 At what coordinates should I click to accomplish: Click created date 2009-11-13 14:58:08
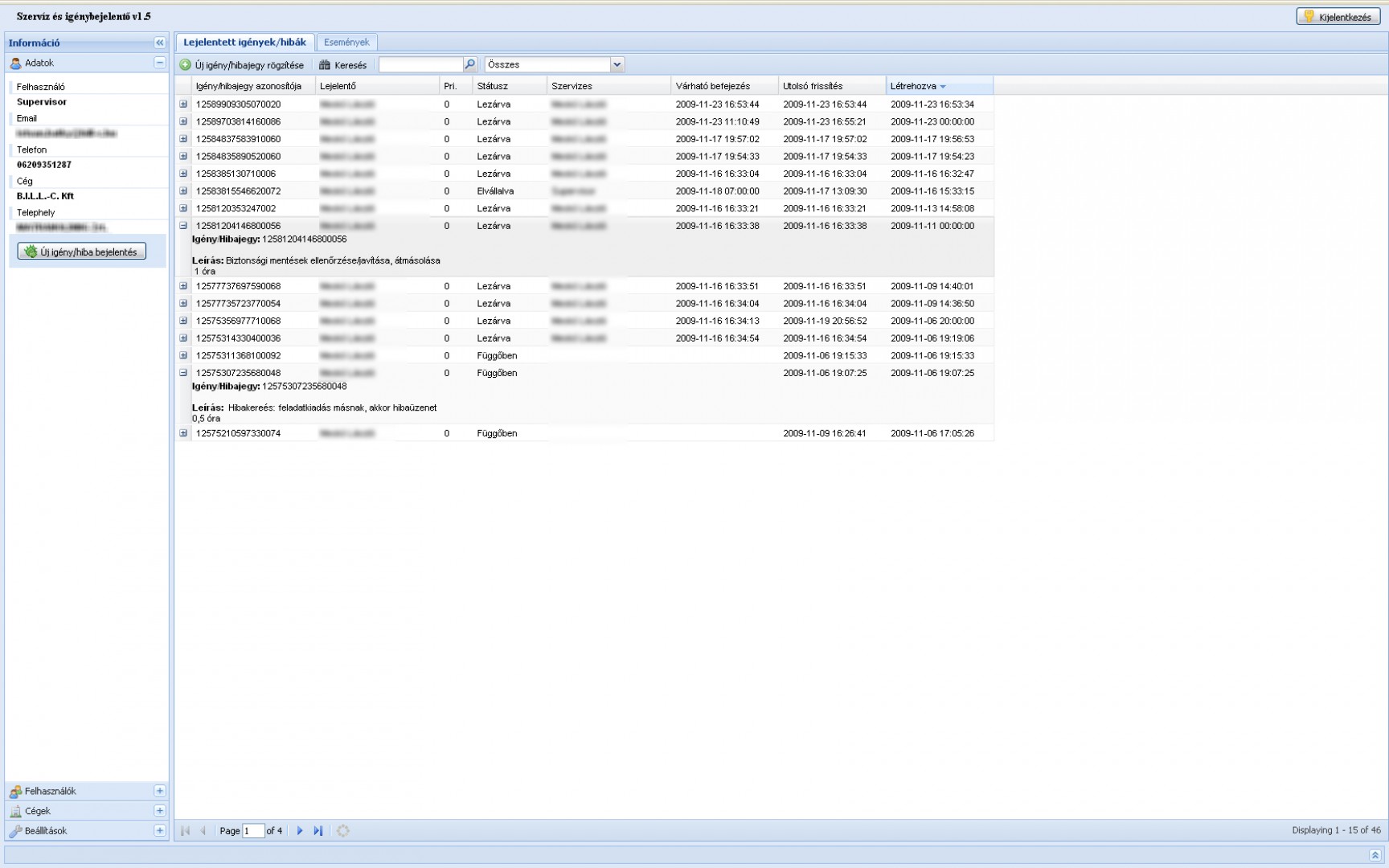[932, 208]
